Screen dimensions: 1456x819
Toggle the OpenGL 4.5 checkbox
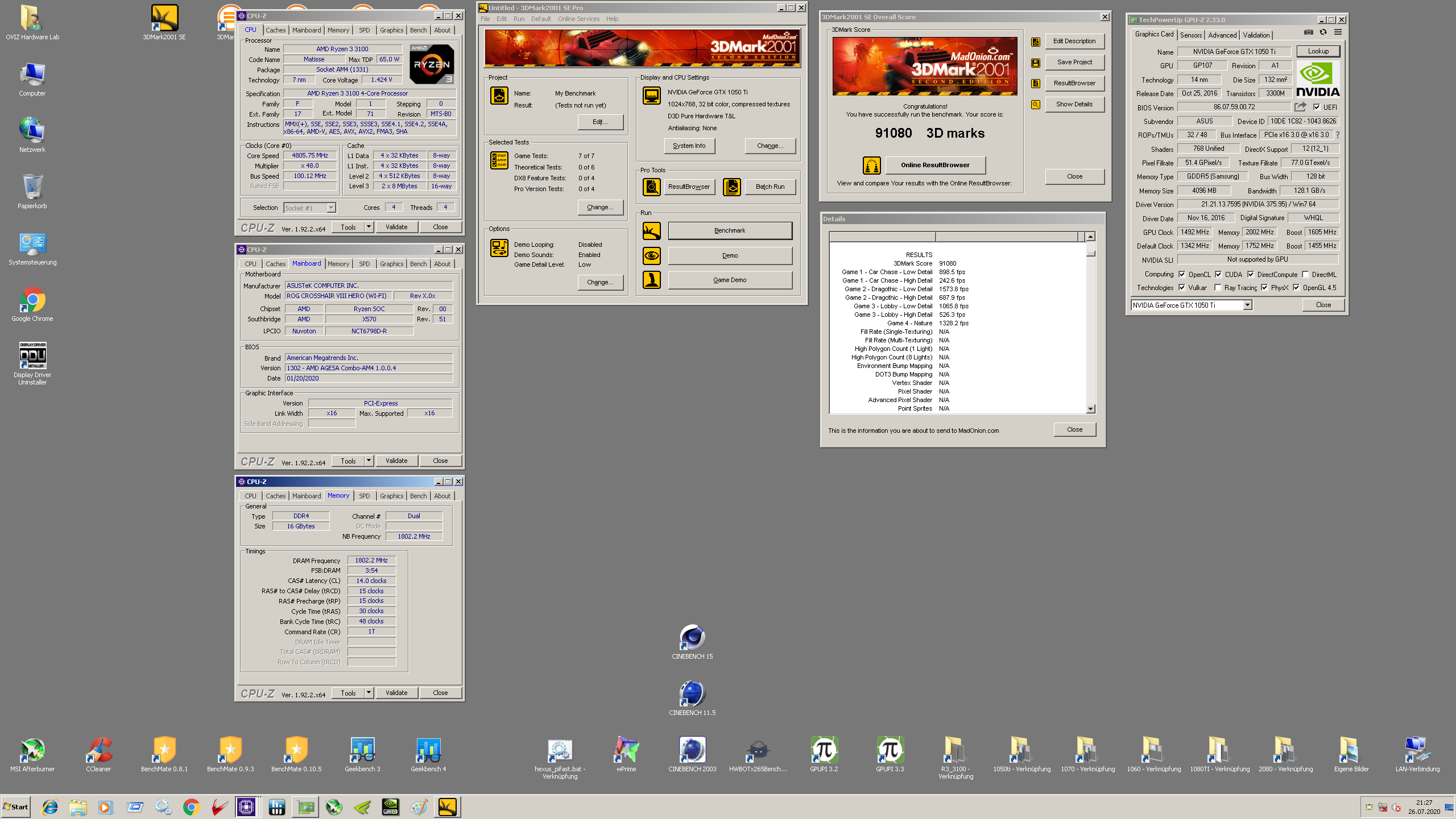pyautogui.click(x=1296, y=288)
